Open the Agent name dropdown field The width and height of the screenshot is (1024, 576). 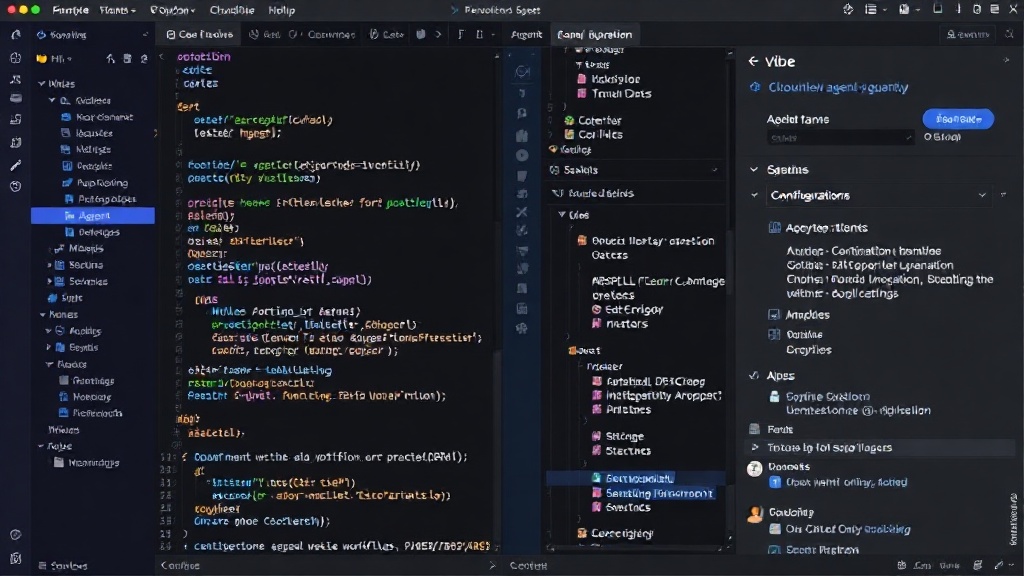point(840,138)
